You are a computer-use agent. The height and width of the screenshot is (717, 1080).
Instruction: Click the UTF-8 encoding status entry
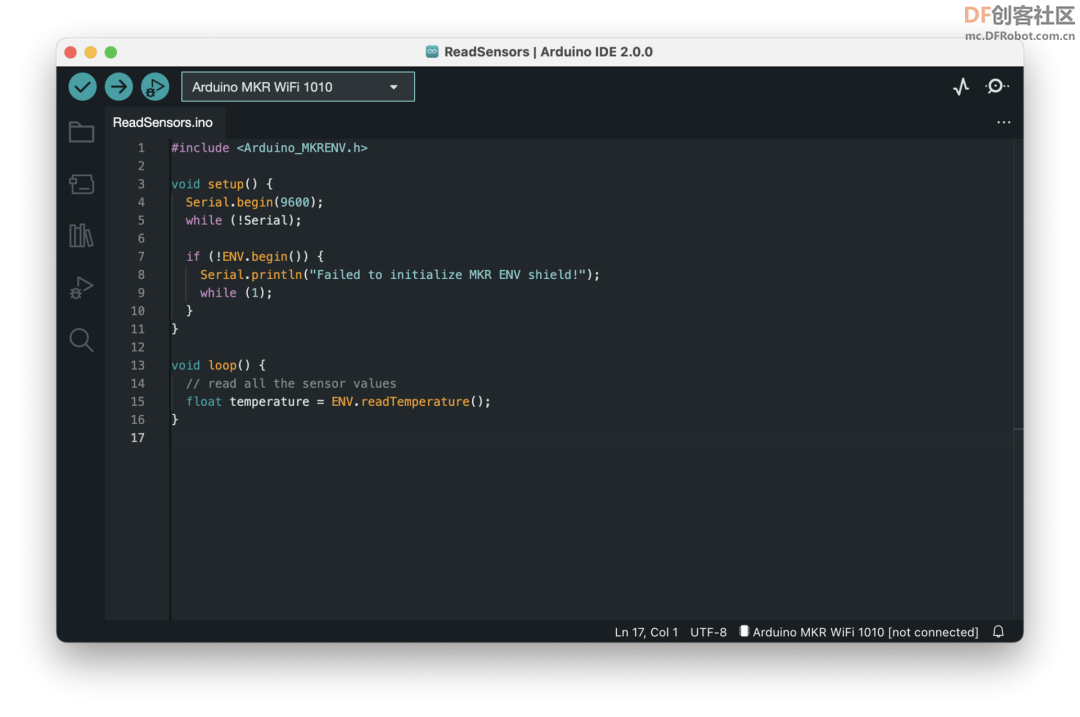tap(708, 632)
